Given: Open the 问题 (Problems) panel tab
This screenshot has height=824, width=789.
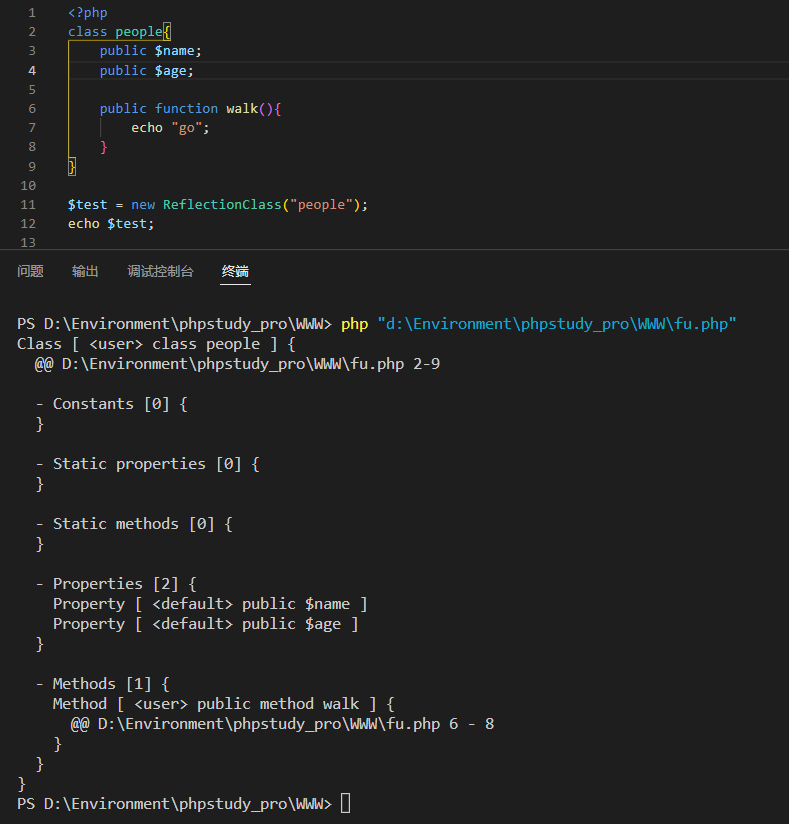Looking at the screenshot, I should coord(30,271).
